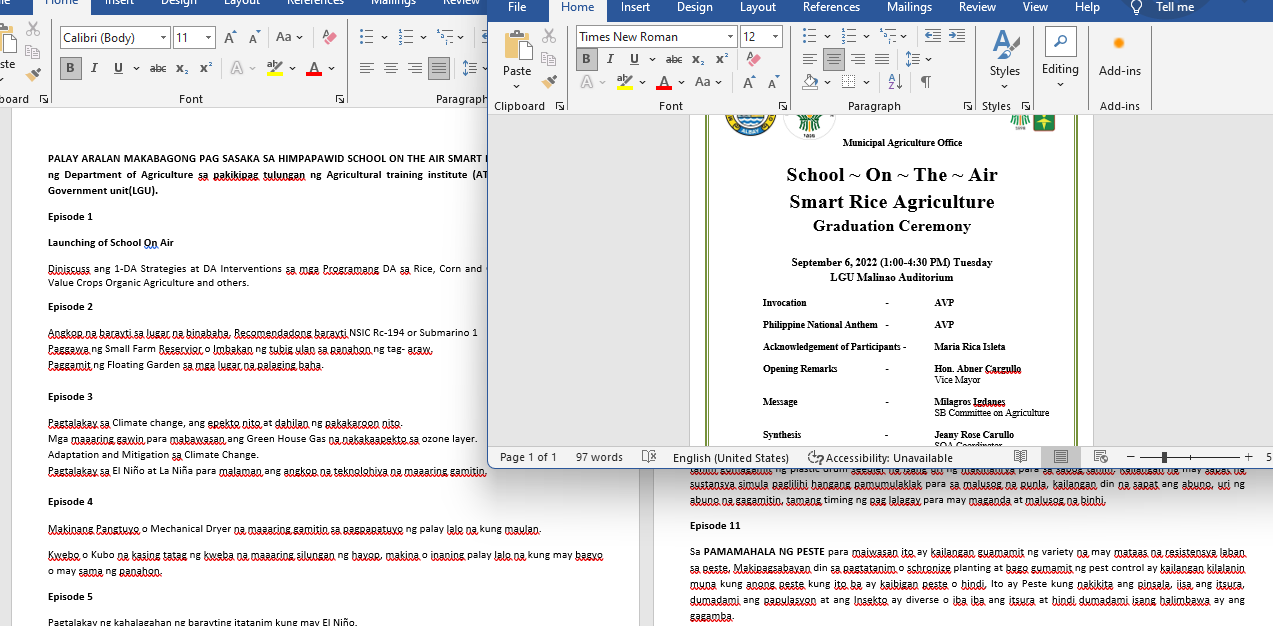Apply superscript in the back window

[x=206, y=68]
